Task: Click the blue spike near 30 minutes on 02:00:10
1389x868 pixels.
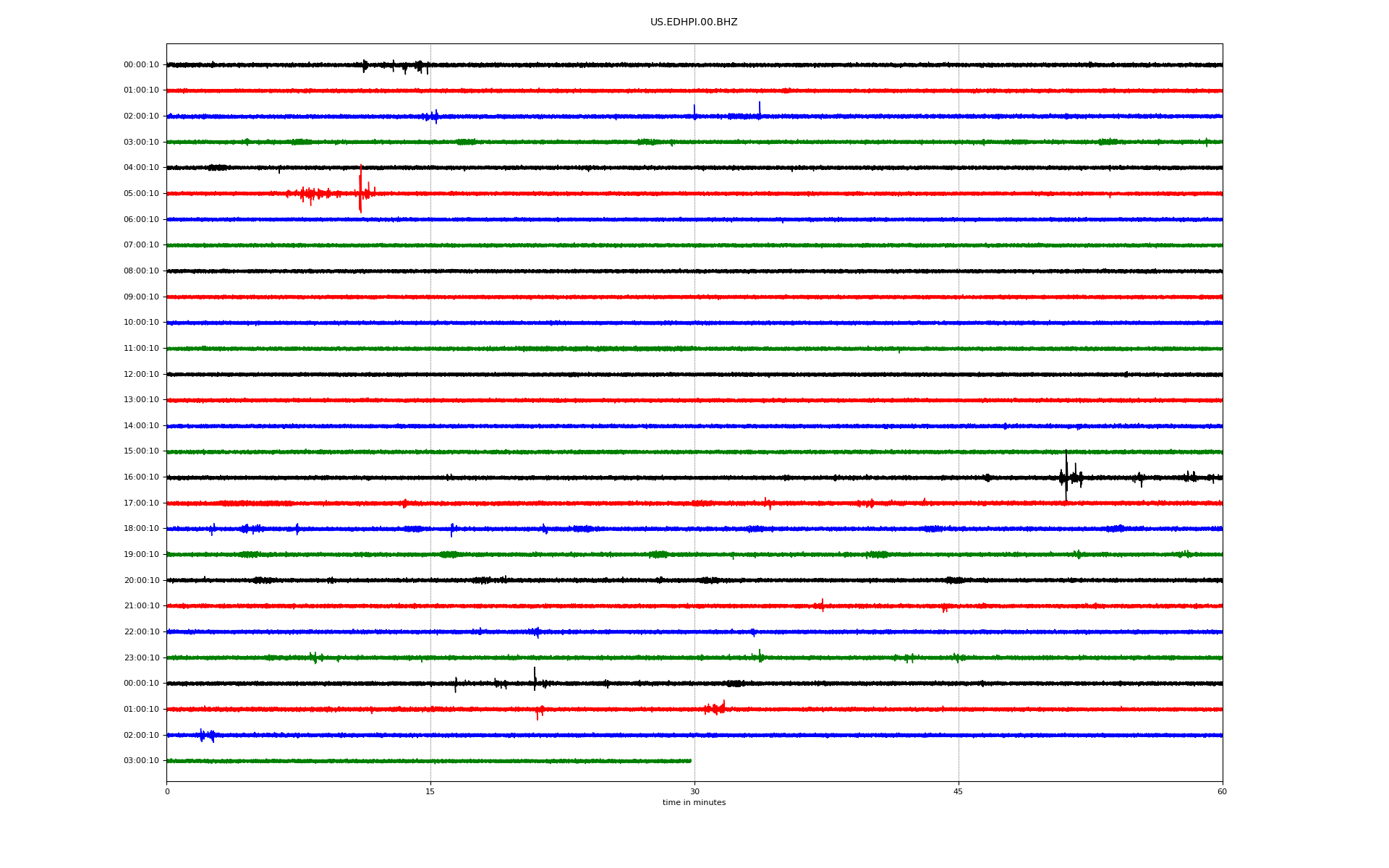Action: pyautogui.click(x=694, y=111)
